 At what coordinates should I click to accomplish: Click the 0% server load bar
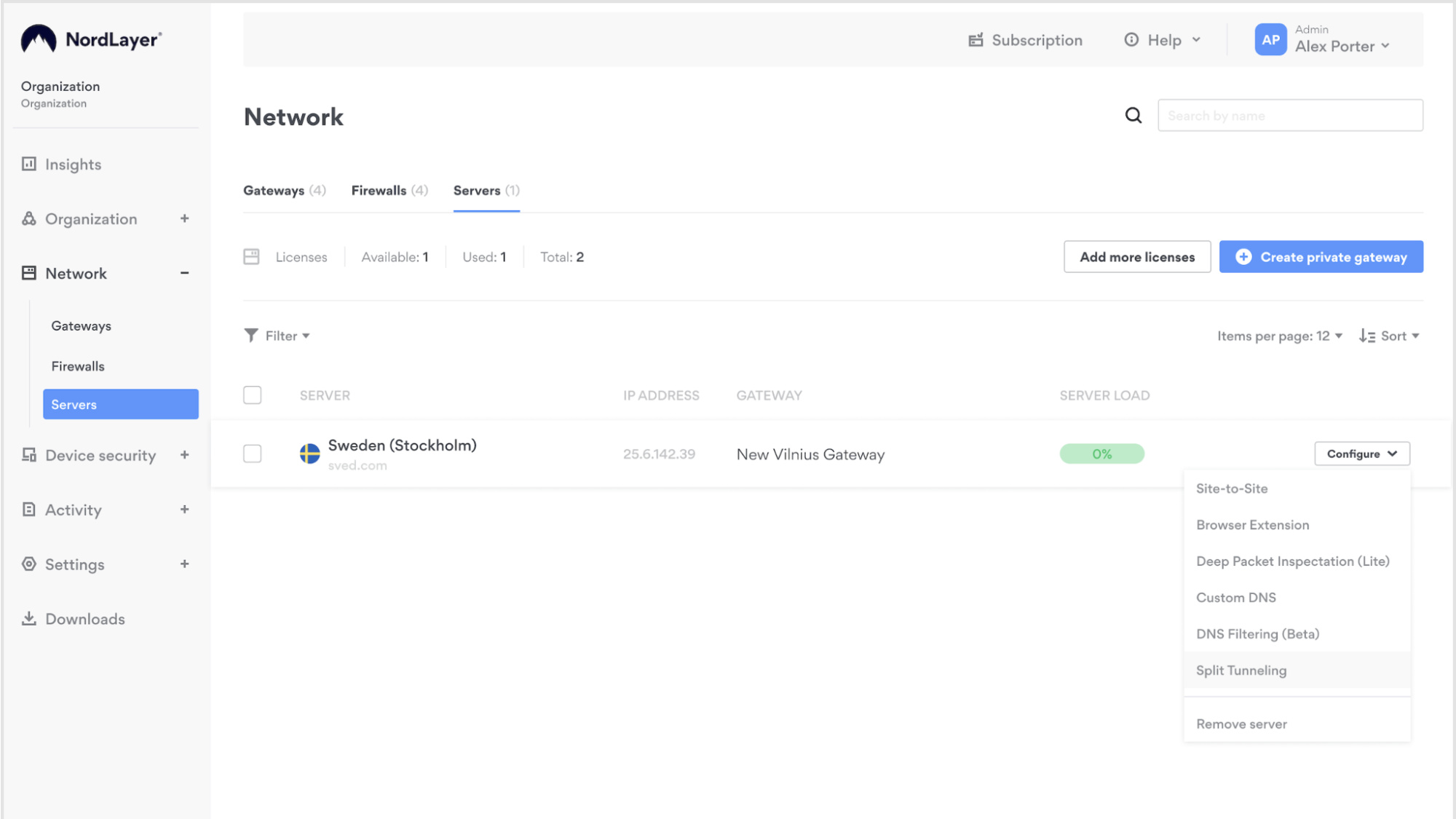click(x=1101, y=454)
